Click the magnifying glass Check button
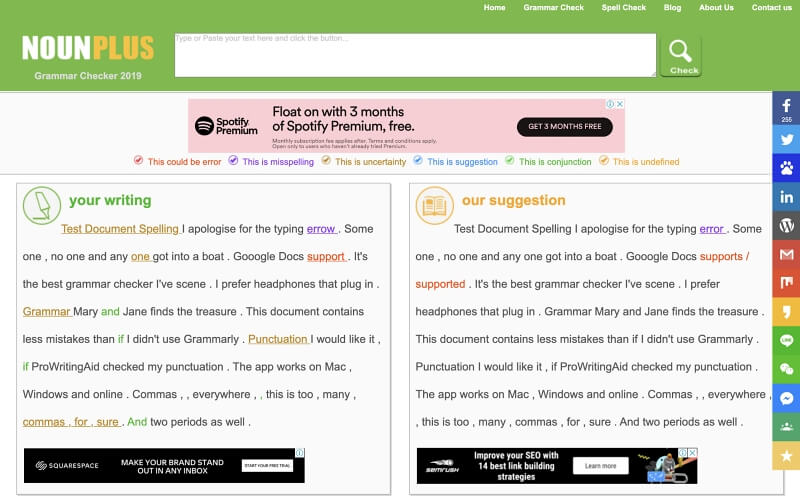 pyautogui.click(x=681, y=56)
